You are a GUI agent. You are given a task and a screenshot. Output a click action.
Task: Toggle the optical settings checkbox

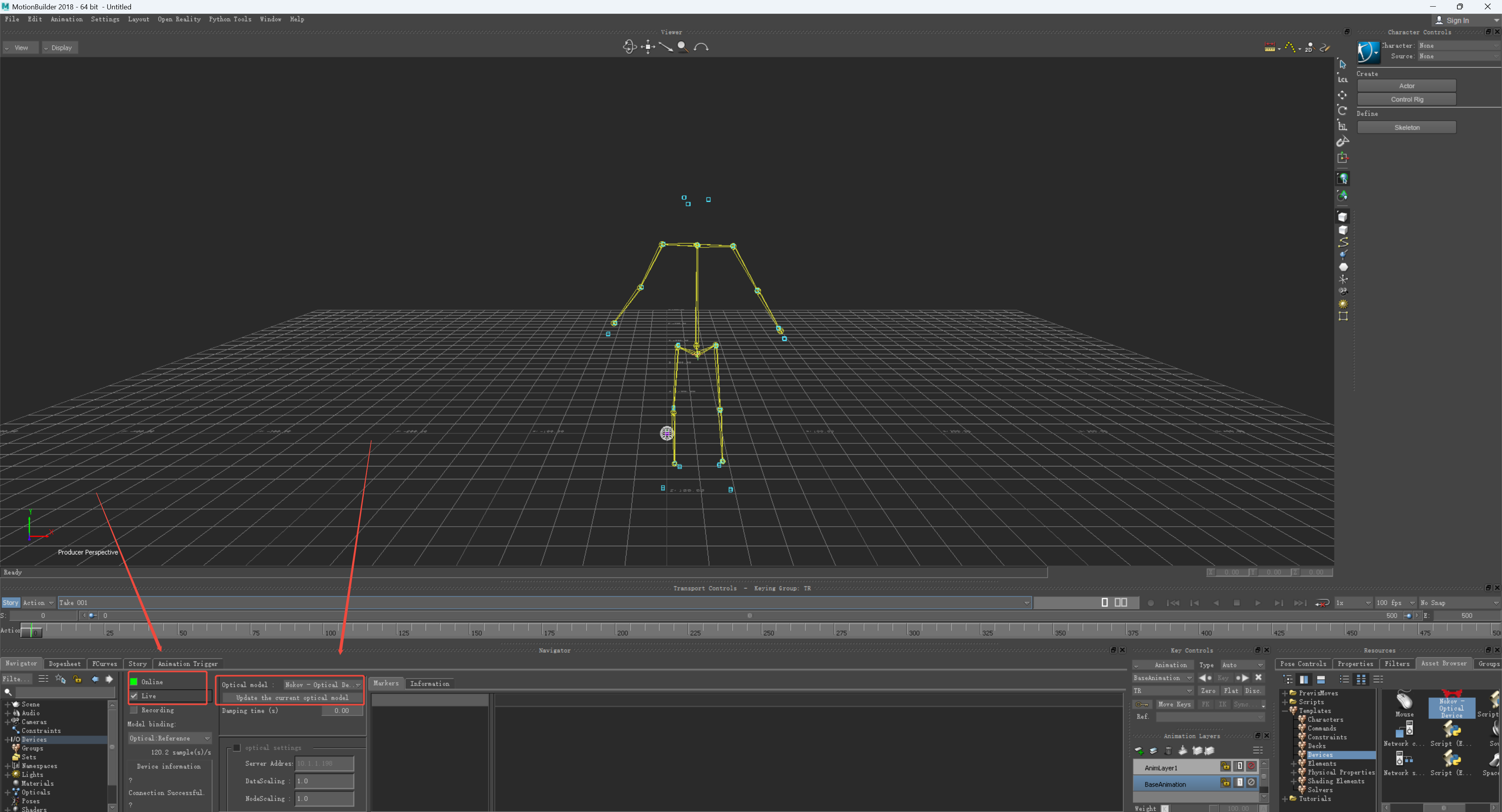pyautogui.click(x=237, y=747)
